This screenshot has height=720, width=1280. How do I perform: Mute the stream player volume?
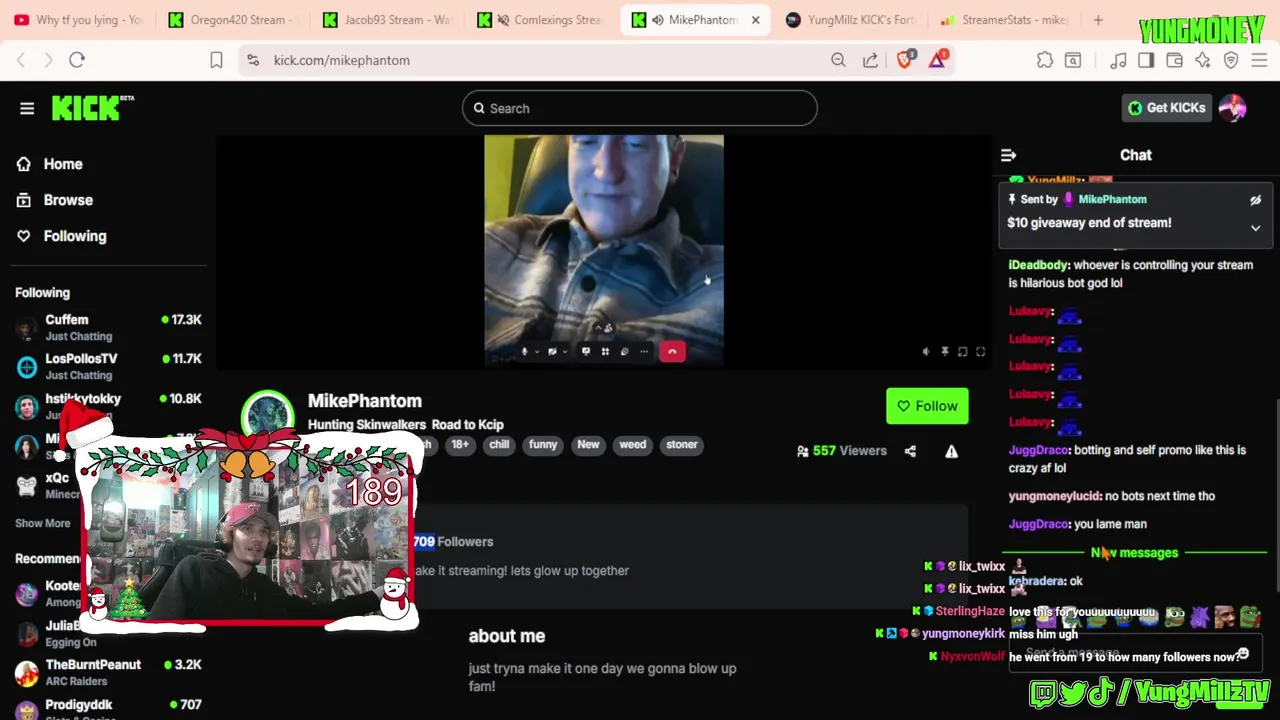pos(926,352)
